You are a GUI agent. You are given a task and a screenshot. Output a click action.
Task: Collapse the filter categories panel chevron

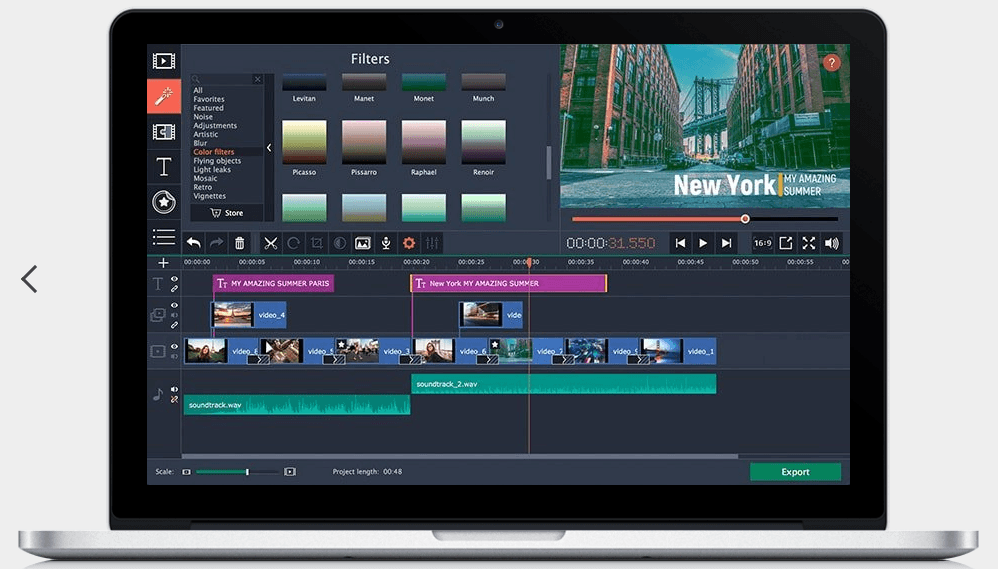click(269, 148)
